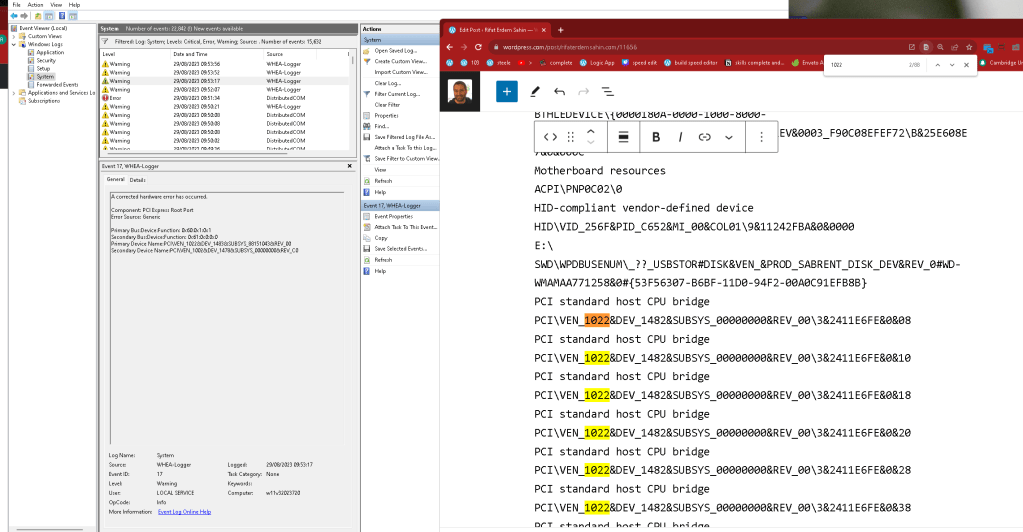Collapse Windows Logs tree node

click(14, 44)
